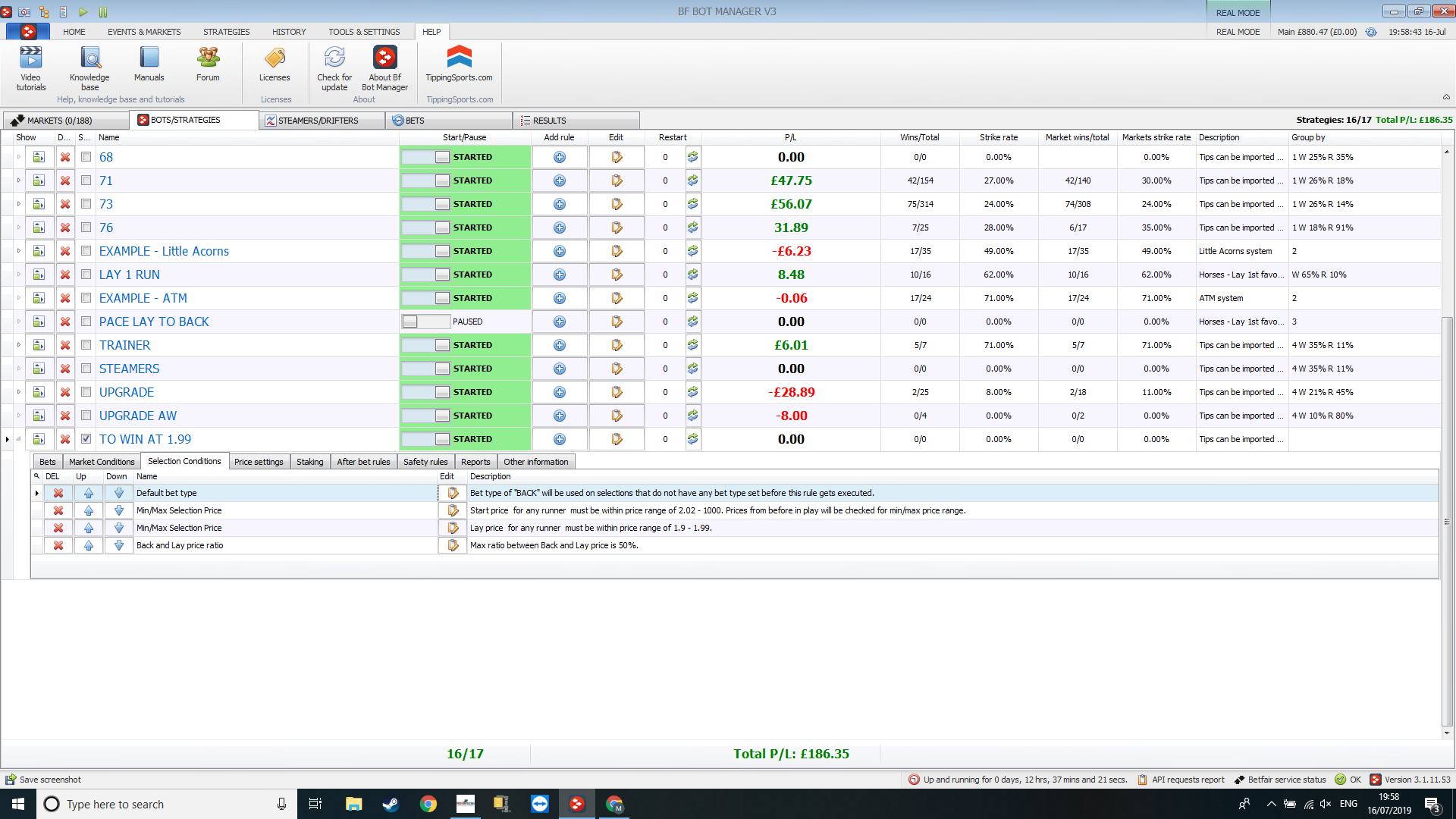Edit strategy 76
This screenshot has width=1456, height=819.
coord(617,227)
